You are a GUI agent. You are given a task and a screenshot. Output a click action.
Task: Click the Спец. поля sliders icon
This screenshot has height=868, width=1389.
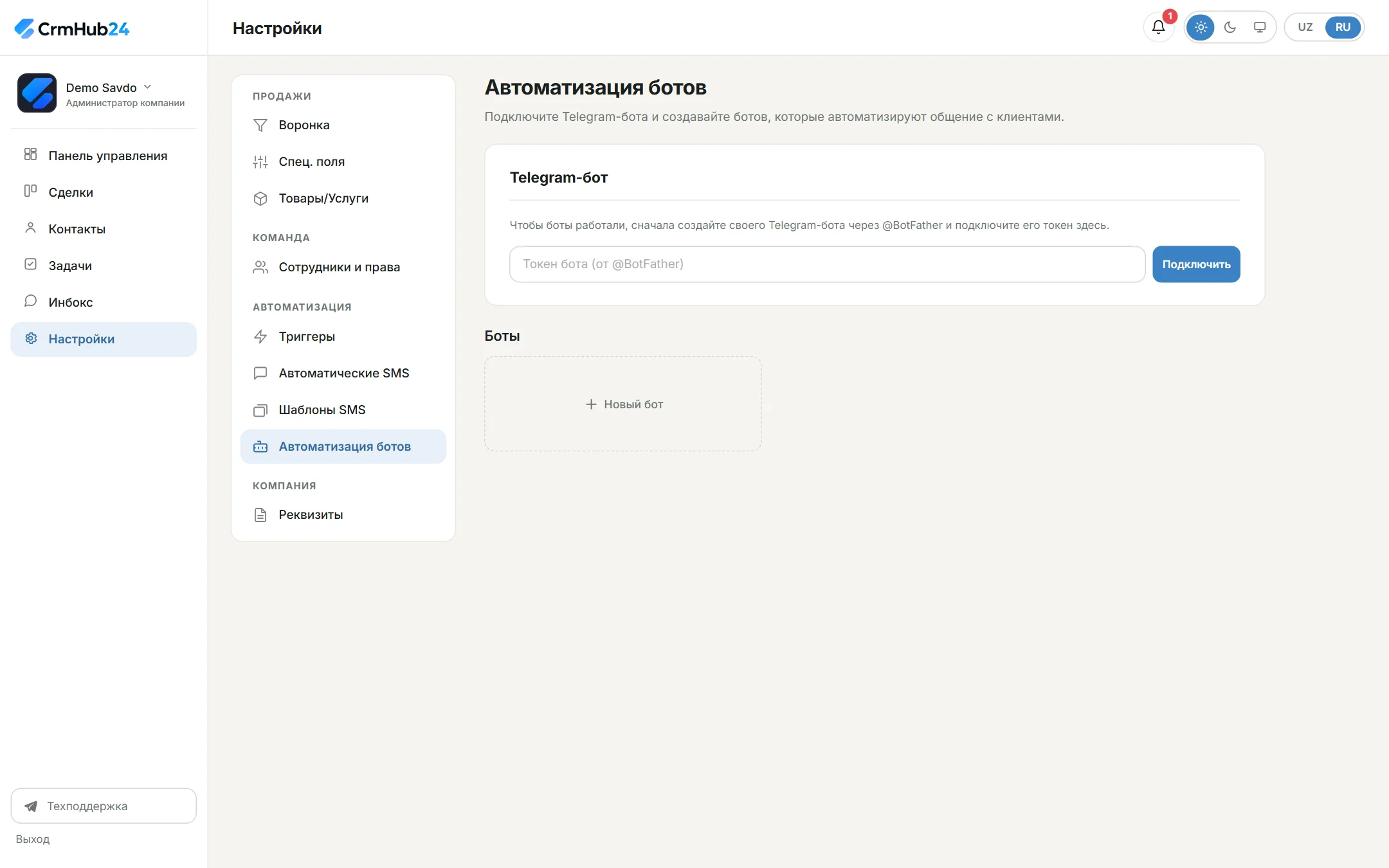[260, 161]
